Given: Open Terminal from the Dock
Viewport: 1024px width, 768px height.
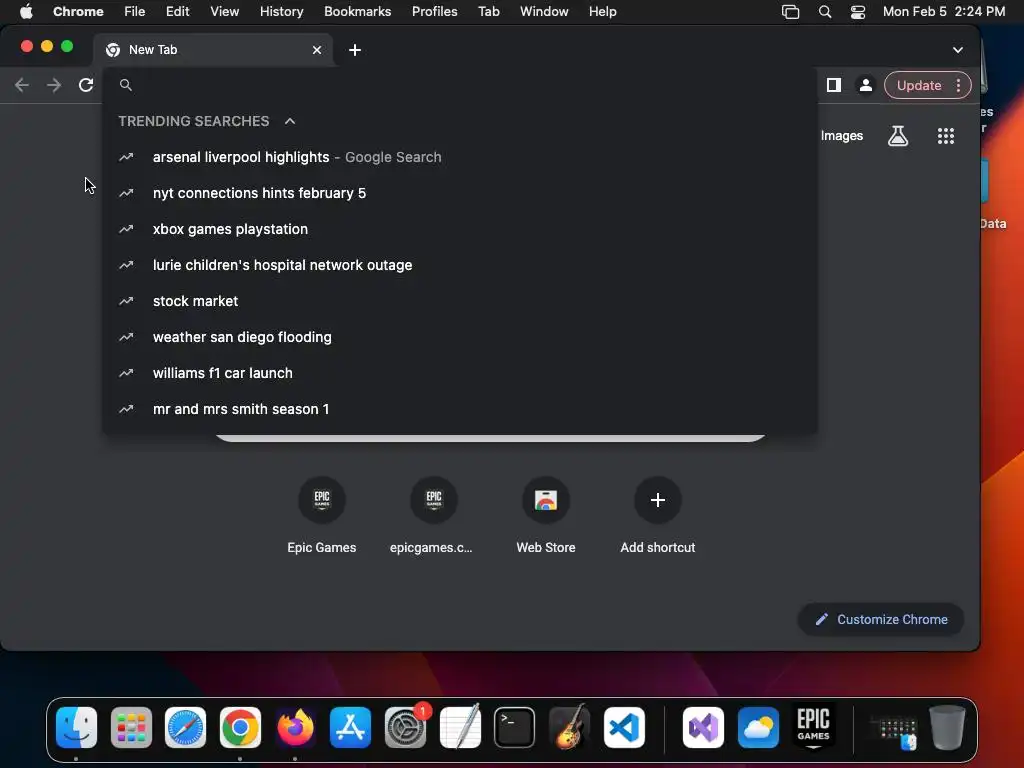Looking at the screenshot, I should pos(515,728).
